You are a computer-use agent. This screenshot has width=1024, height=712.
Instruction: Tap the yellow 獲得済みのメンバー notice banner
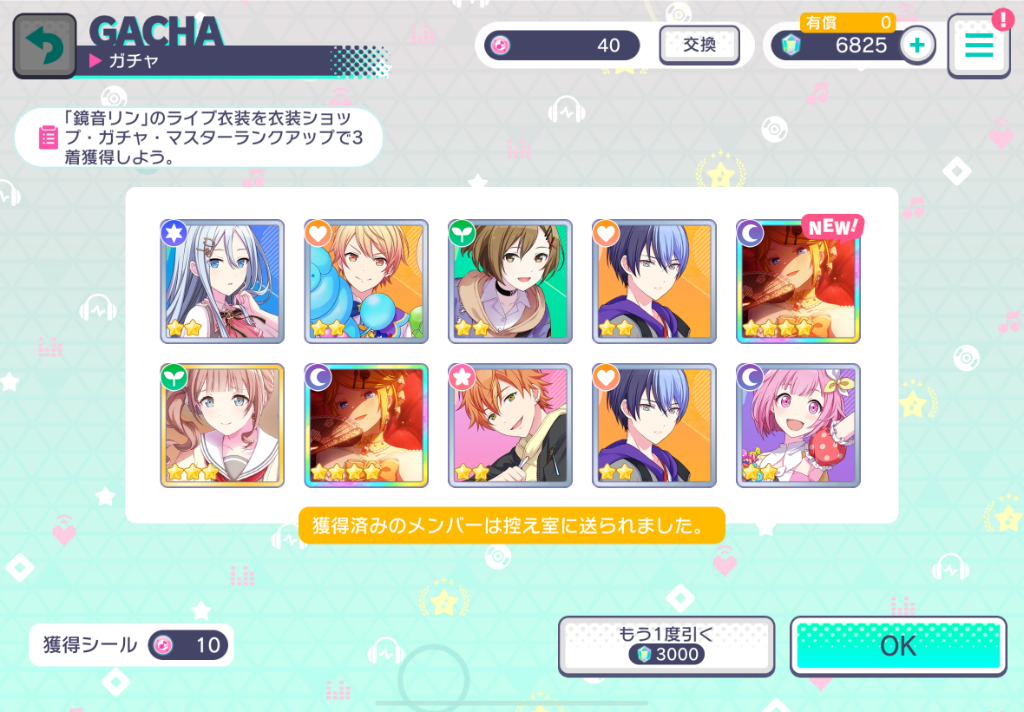[511, 525]
